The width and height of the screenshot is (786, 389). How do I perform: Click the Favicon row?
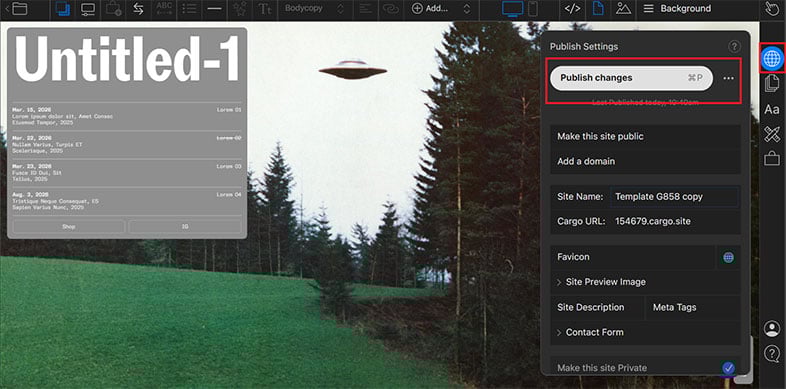tap(633, 257)
